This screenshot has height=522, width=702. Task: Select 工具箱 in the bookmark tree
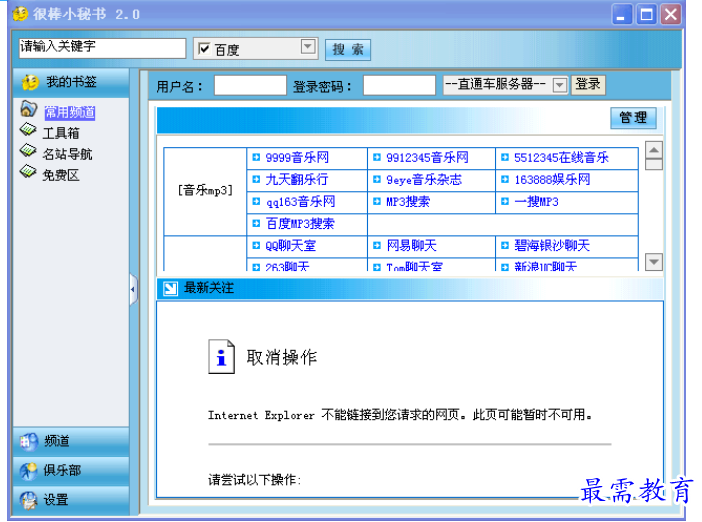tap(61, 133)
